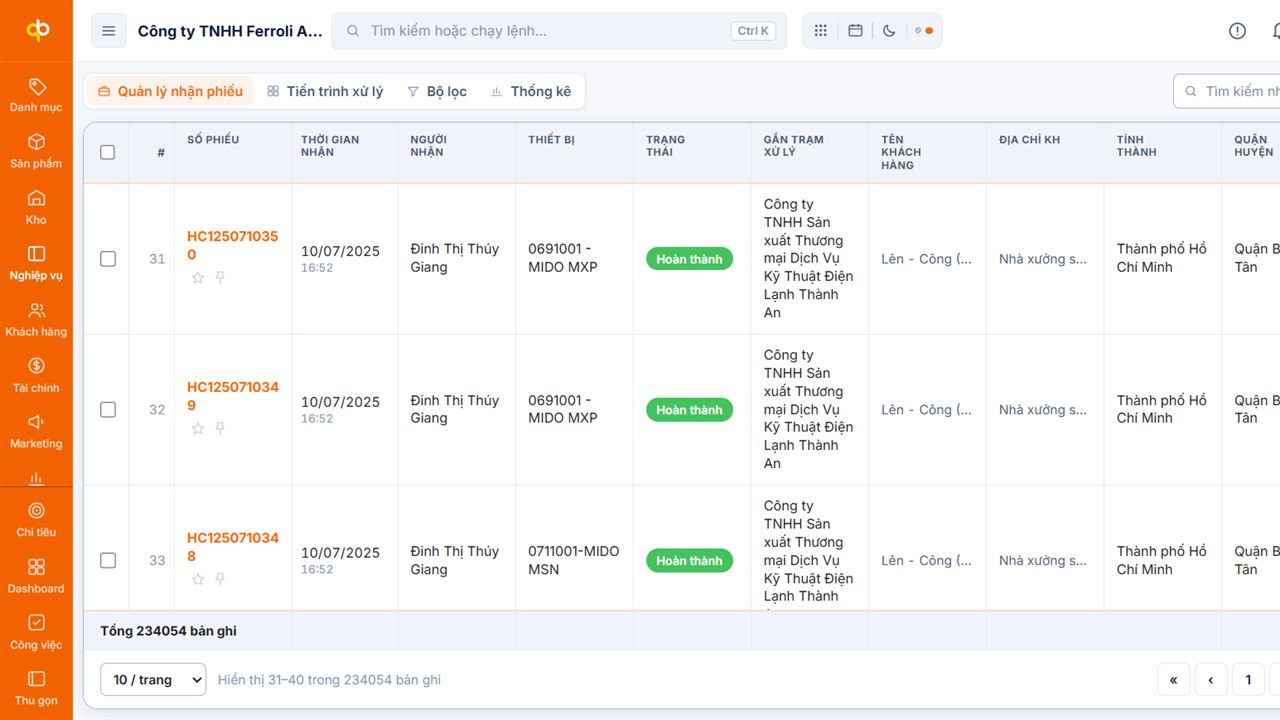Check the checkbox for row 31
Image resolution: width=1280 pixels, height=720 pixels.
(x=107, y=259)
